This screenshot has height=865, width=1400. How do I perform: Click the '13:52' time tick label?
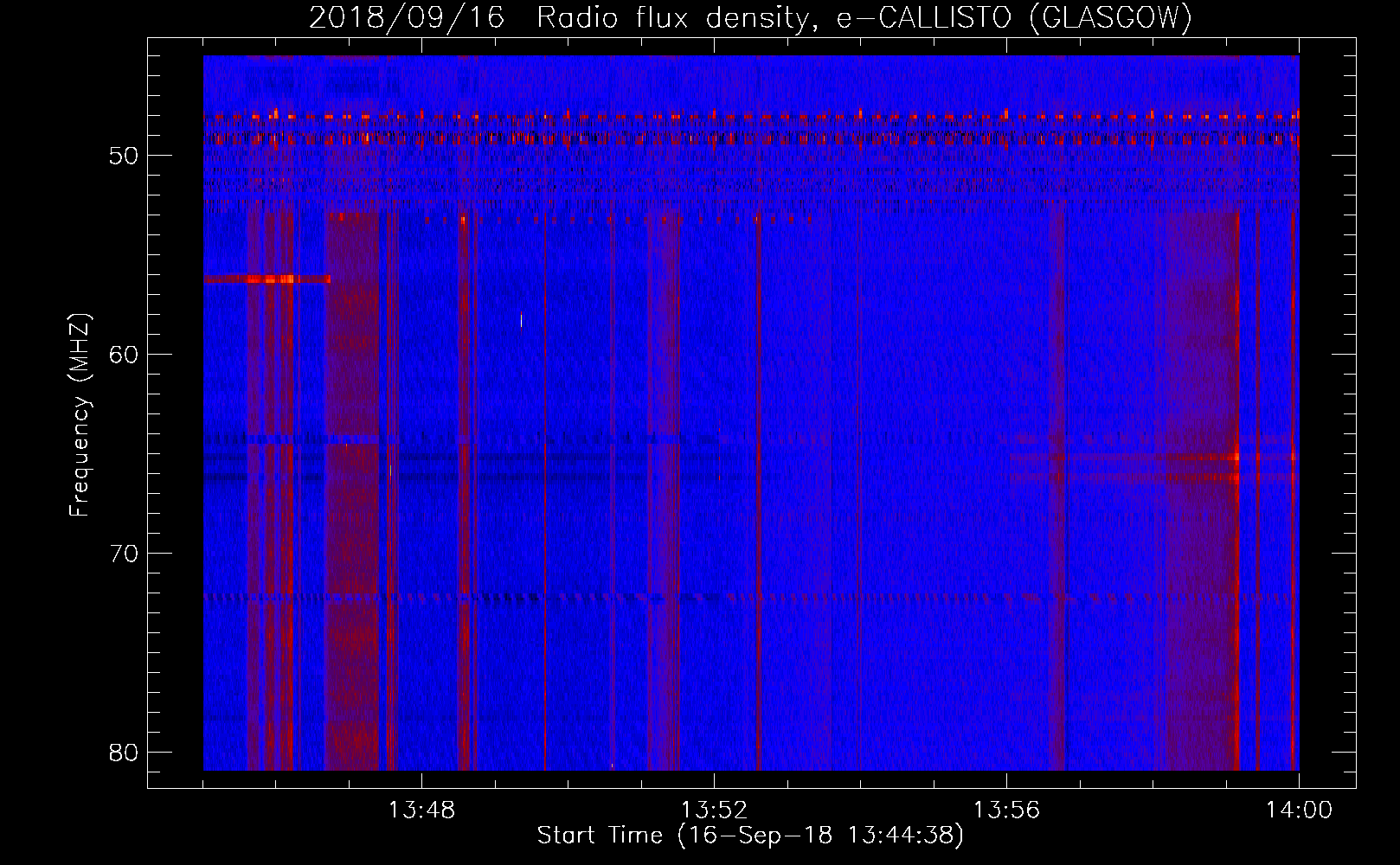[714, 811]
